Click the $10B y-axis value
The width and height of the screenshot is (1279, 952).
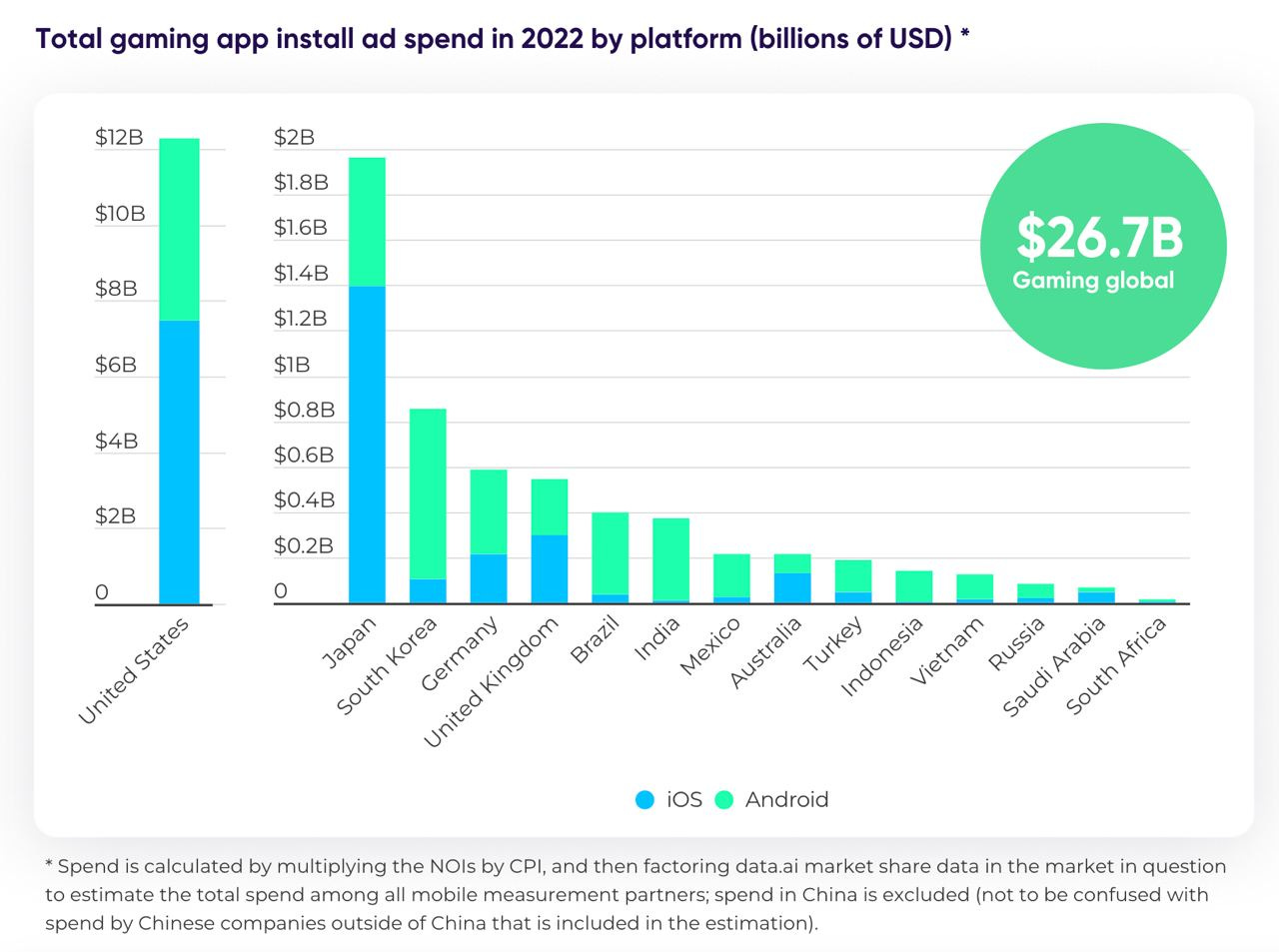[x=120, y=214]
